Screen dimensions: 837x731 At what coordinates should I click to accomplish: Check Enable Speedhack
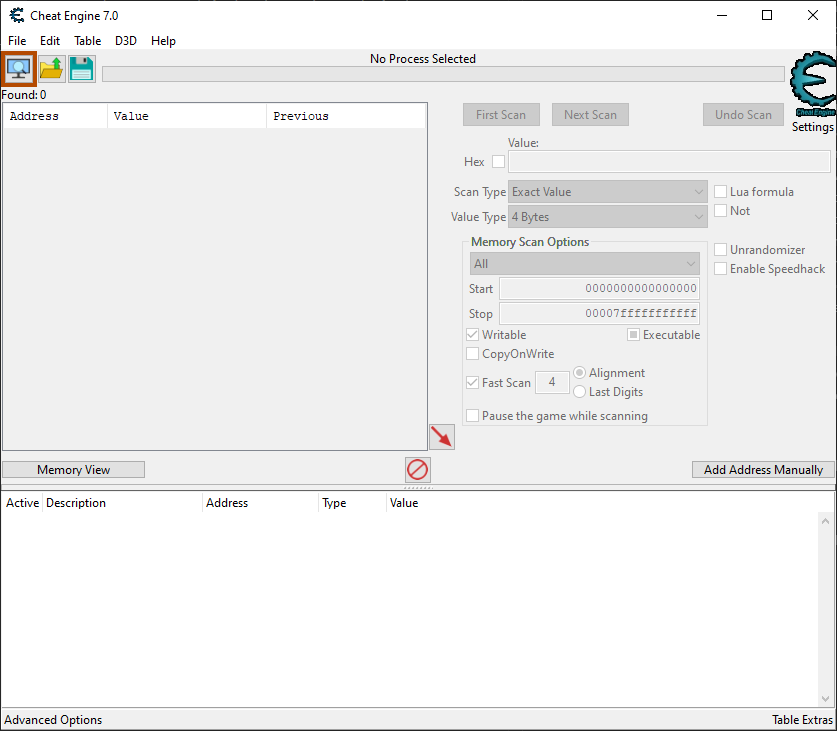tap(720, 269)
